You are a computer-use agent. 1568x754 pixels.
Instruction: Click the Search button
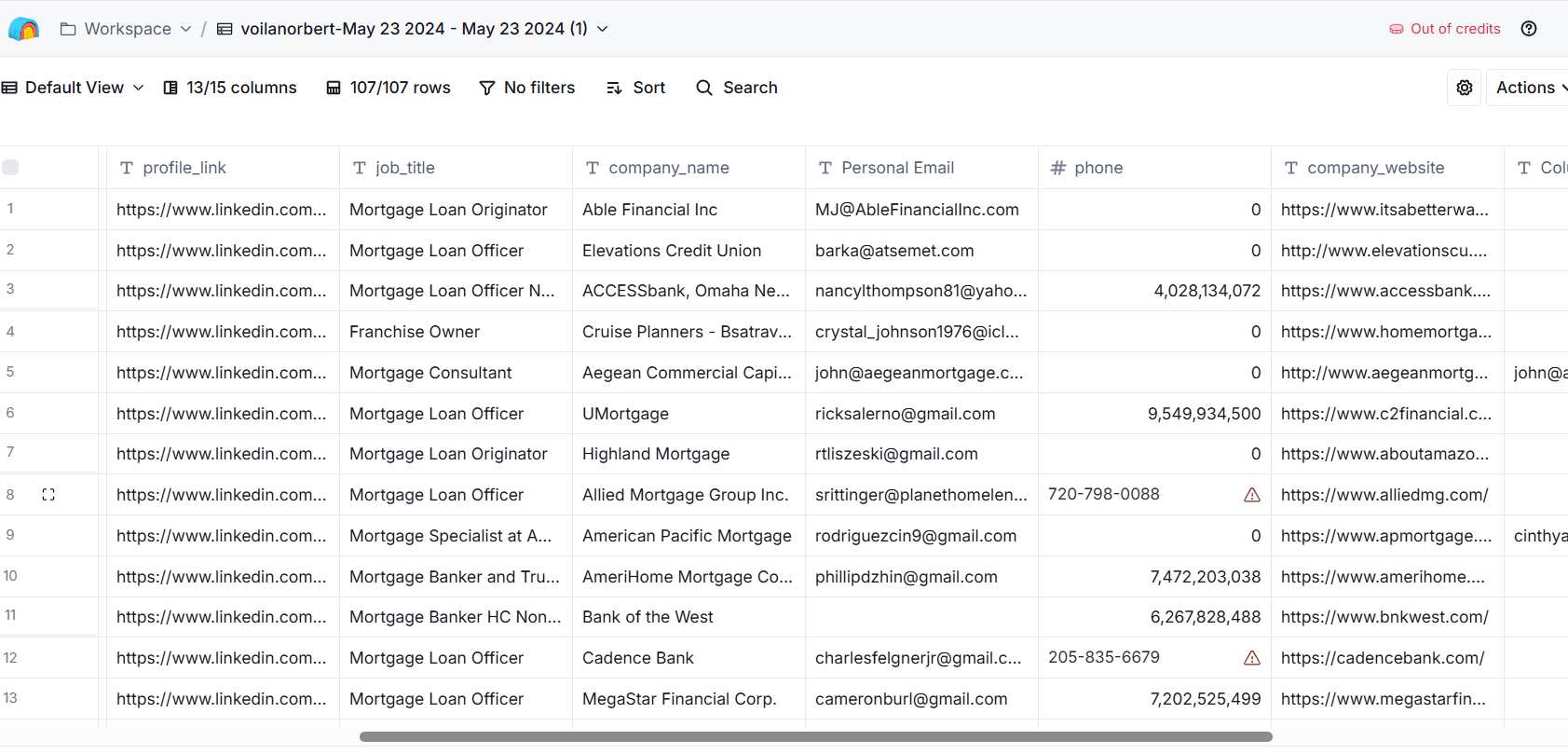737,88
